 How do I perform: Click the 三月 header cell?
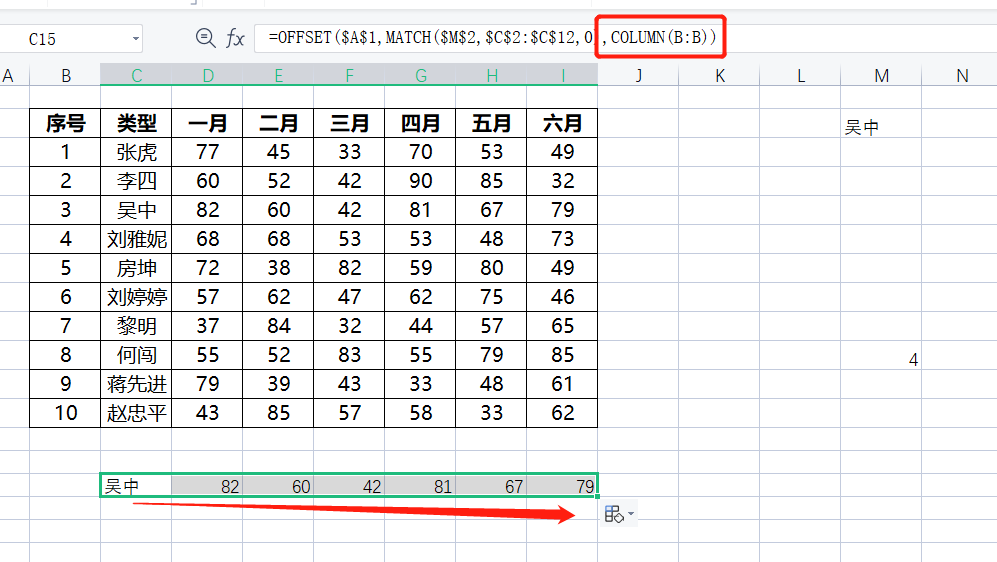click(349, 123)
